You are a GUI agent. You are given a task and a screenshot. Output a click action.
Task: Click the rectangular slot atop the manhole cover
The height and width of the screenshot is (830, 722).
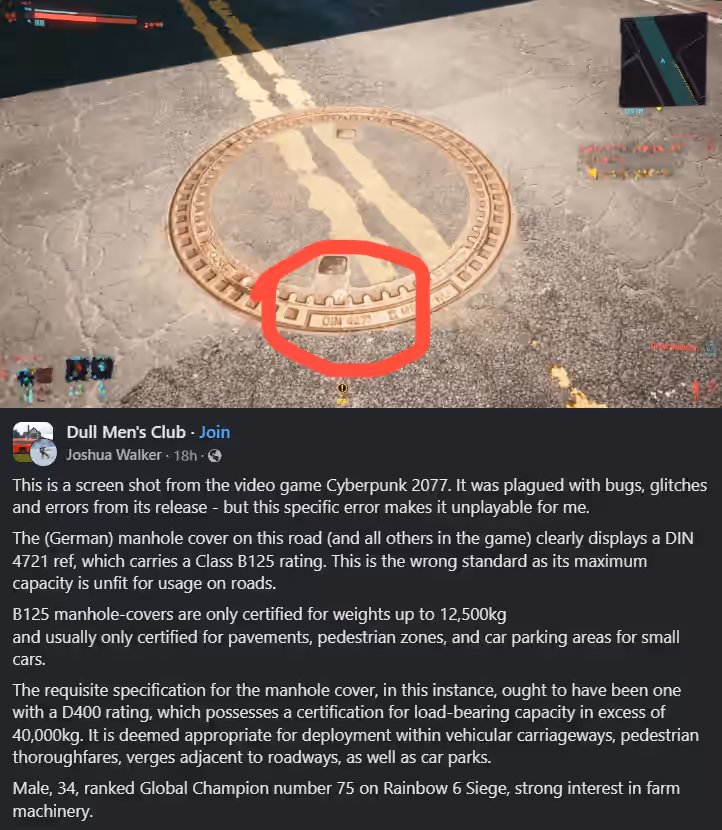pos(346,134)
